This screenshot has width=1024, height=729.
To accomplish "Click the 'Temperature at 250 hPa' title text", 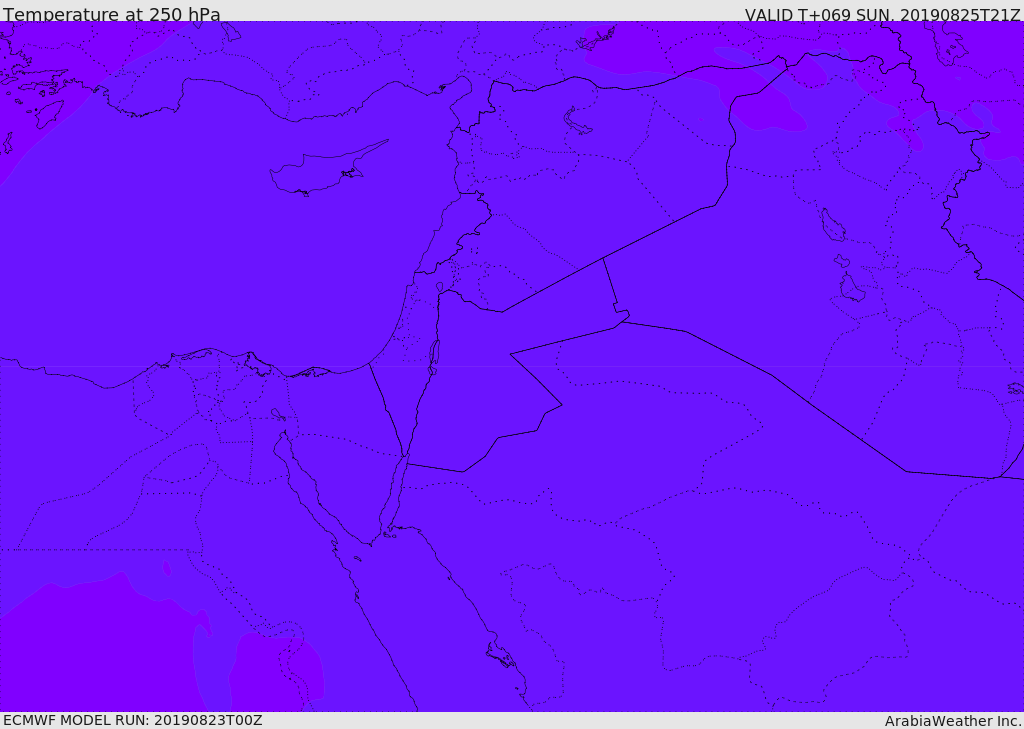I will [112, 14].
